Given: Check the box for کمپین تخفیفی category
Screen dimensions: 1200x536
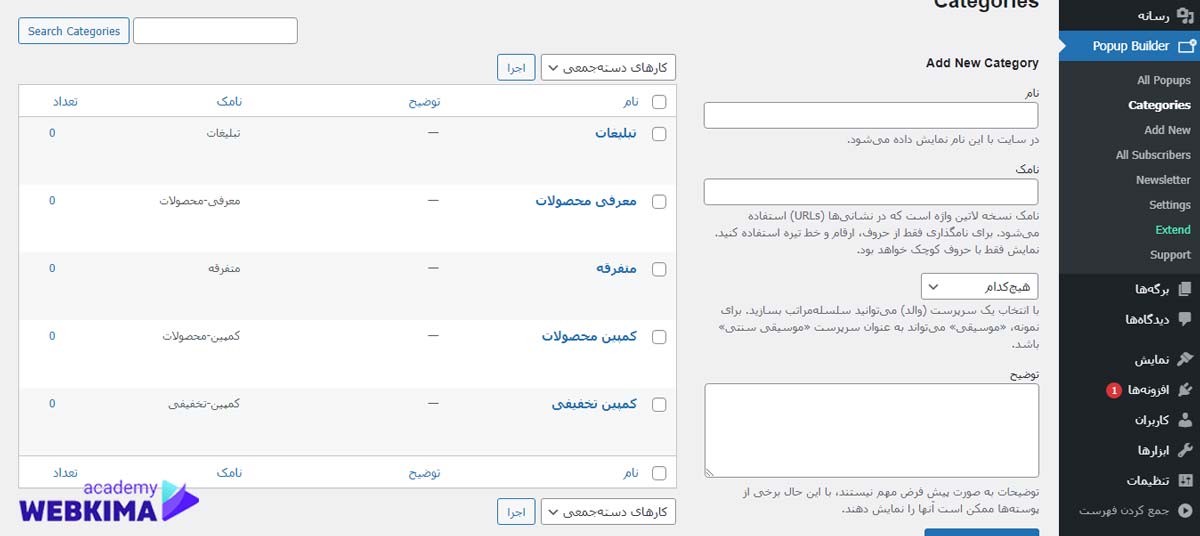Looking at the screenshot, I should click(659, 405).
